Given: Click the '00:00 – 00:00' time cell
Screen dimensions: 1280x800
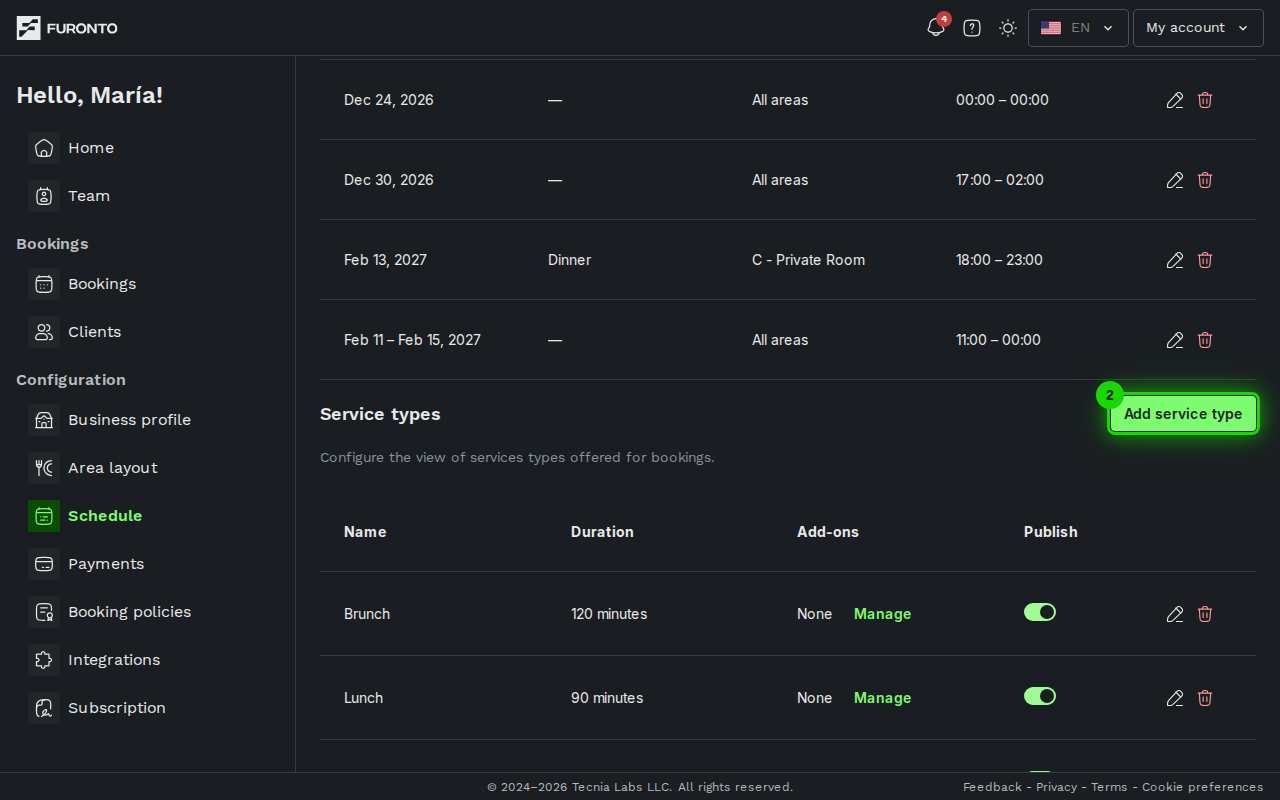Looking at the screenshot, I should [x=1002, y=100].
